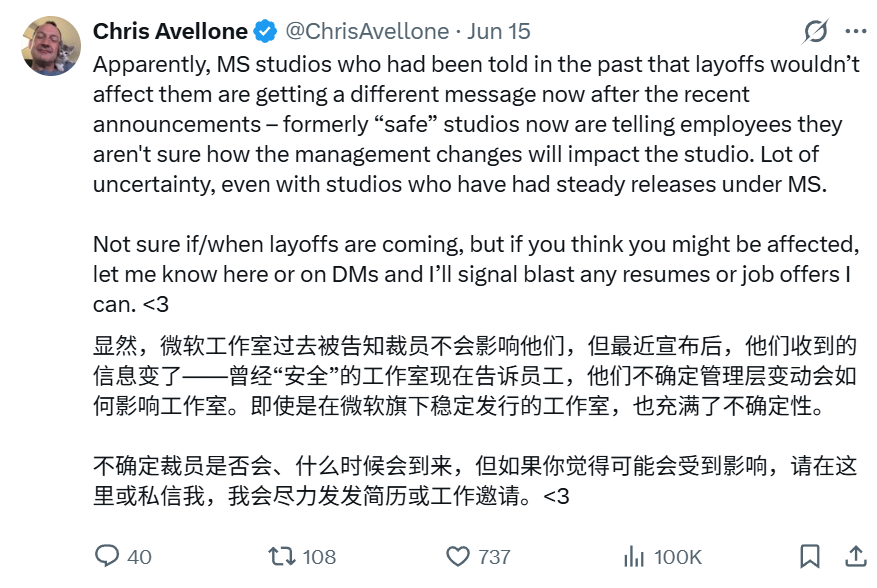877x588 pixels.
Task: Click the like count 737
Action: (x=494, y=557)
